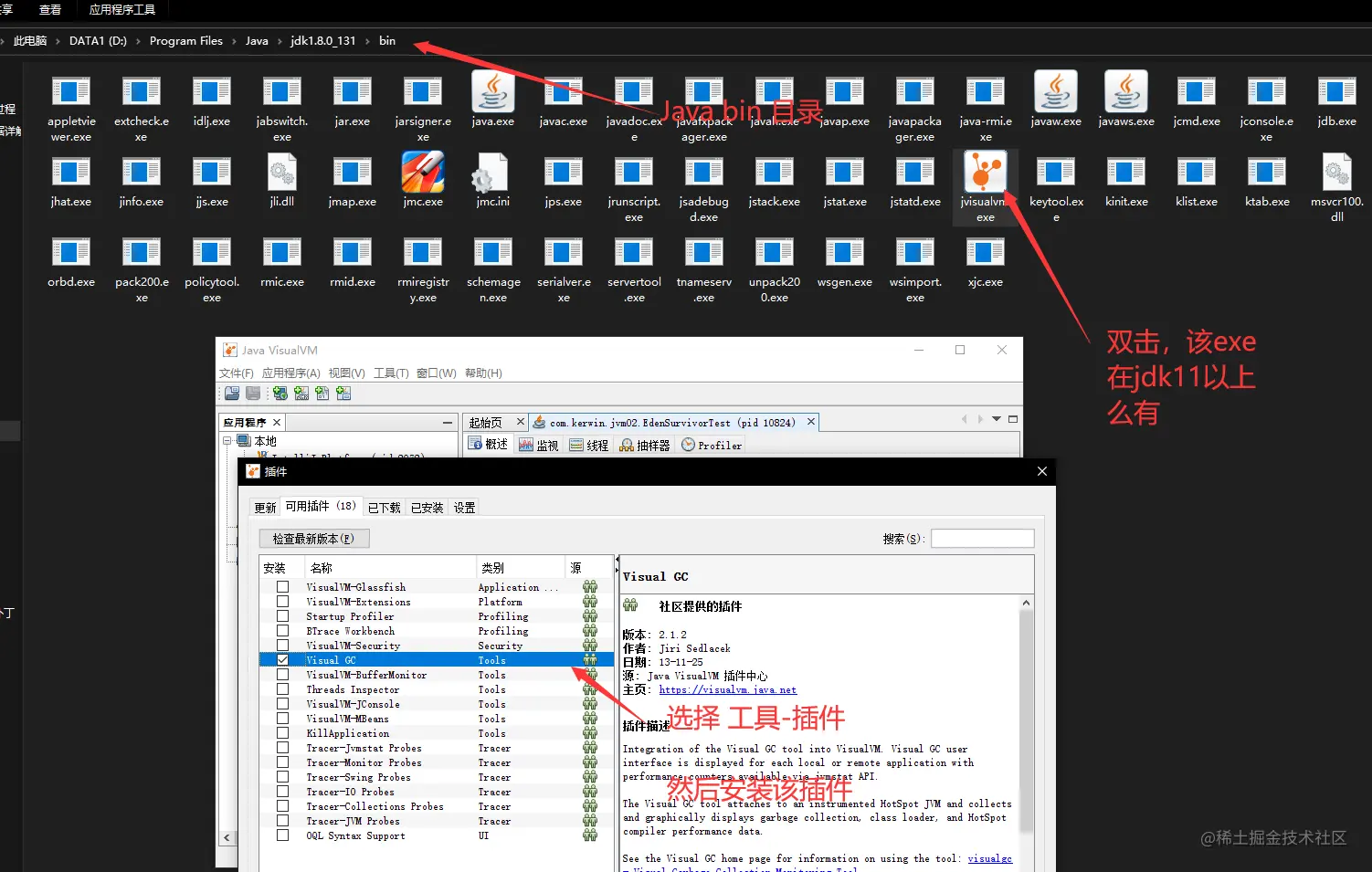1372x872 pixels.
Task: Expand the breadcrumb chevron after Program Files
Action: point(234,41)
